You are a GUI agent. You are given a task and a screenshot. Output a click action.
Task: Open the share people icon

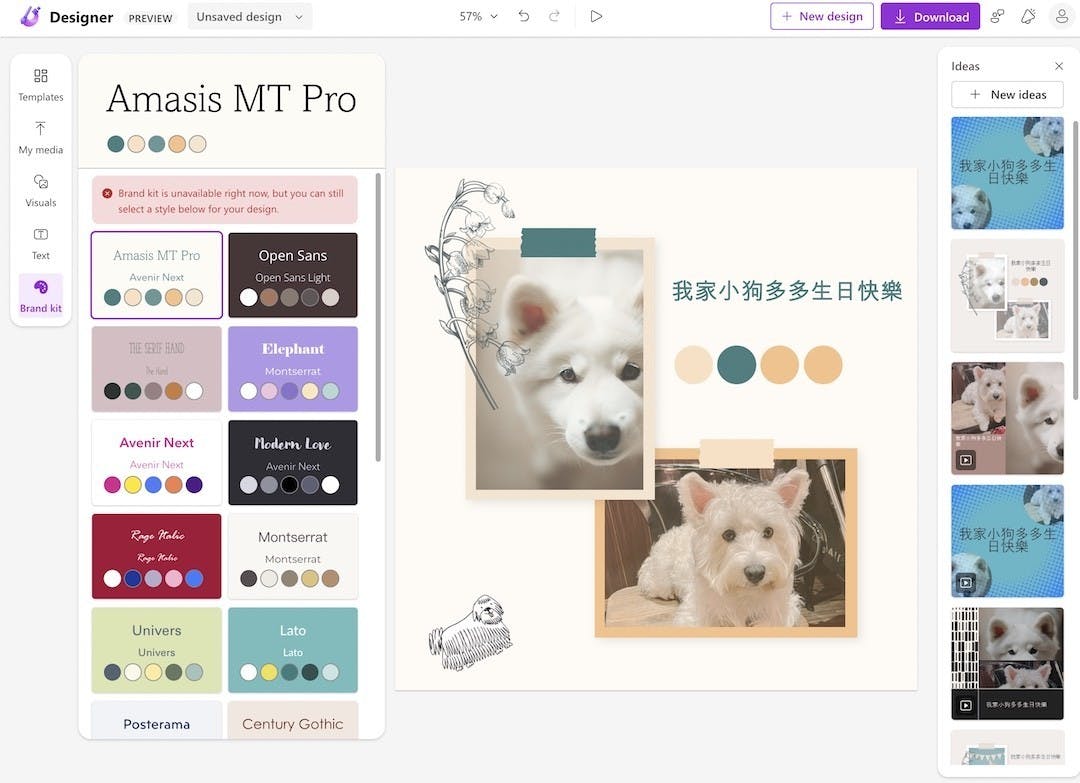click(x=997, y=17)
